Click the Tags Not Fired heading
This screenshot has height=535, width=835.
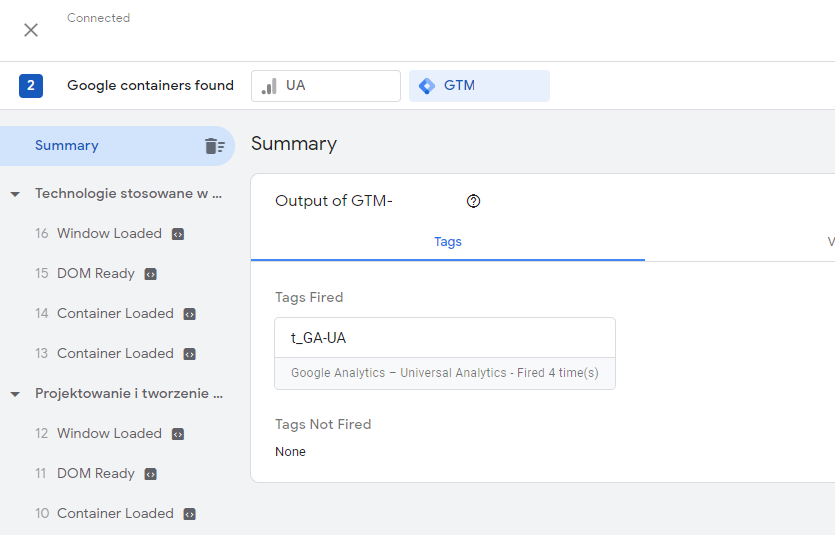point(323,424)
